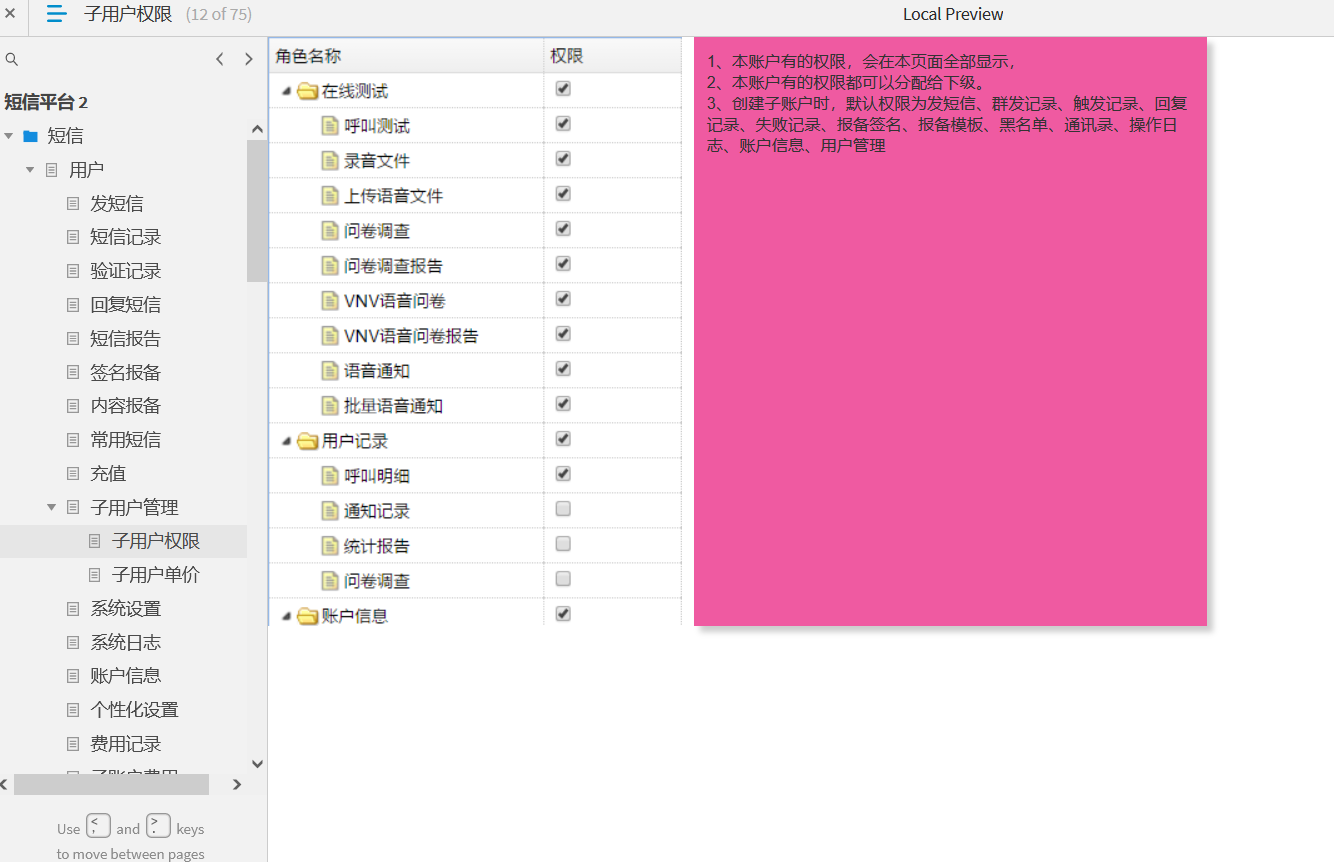Click the sidebar vertical scrollbar thumb
The image size is (1334, 862).
257,211
